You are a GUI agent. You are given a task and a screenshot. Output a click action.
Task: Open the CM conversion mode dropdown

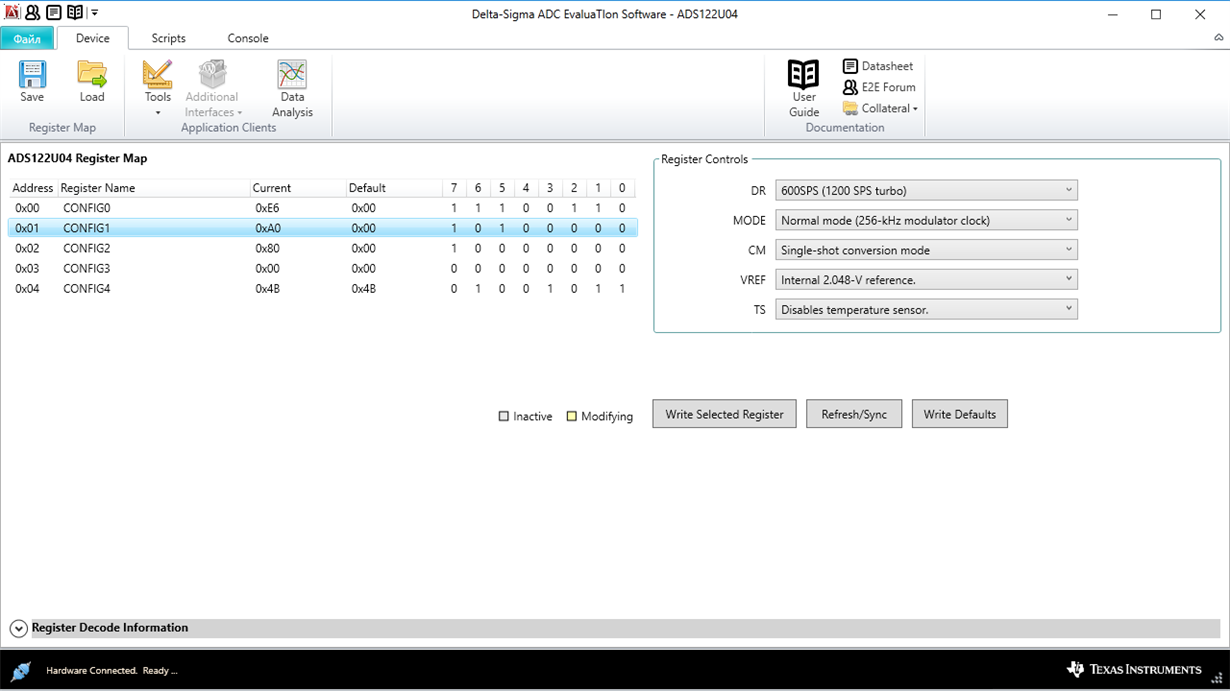tap(926, 250)
